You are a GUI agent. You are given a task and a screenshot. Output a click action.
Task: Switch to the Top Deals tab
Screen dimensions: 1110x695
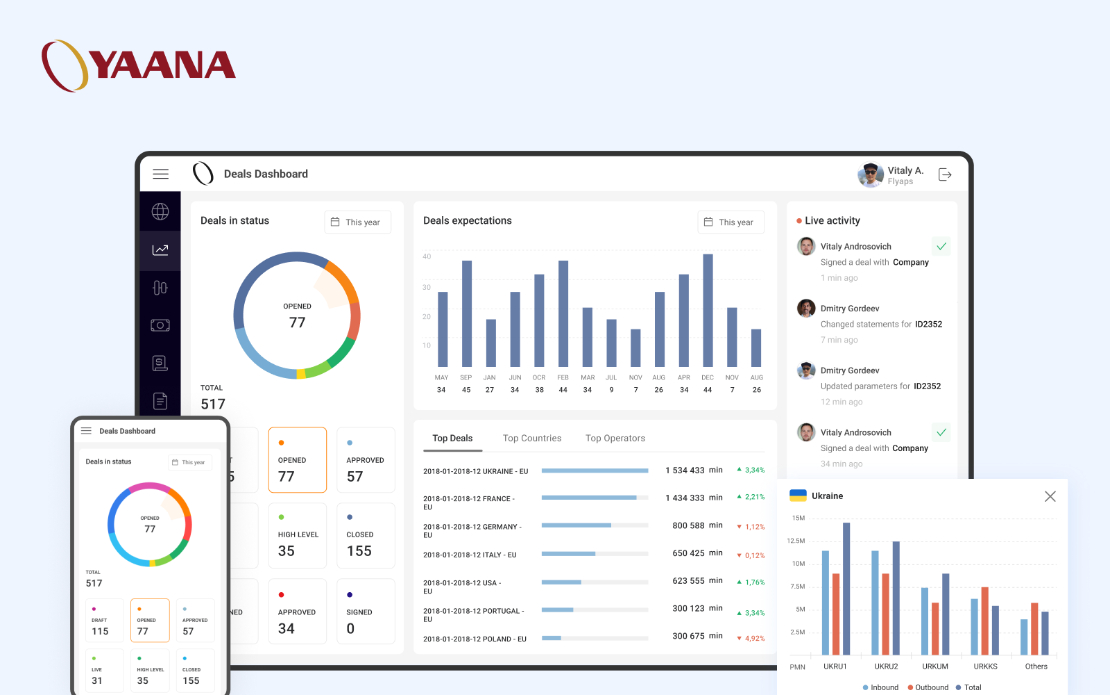tap(452, 438)
